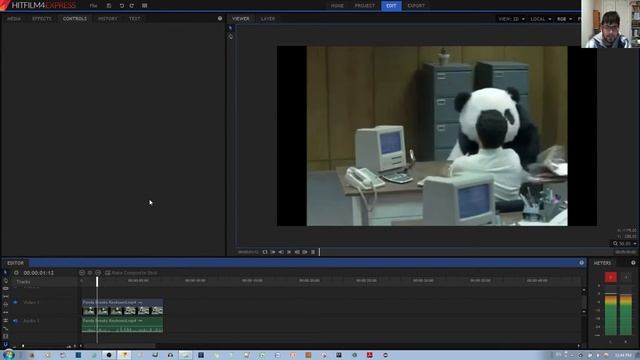Select the CONTROLS panel tab
This screenshot has height=360, width=640.
(75, 19)
